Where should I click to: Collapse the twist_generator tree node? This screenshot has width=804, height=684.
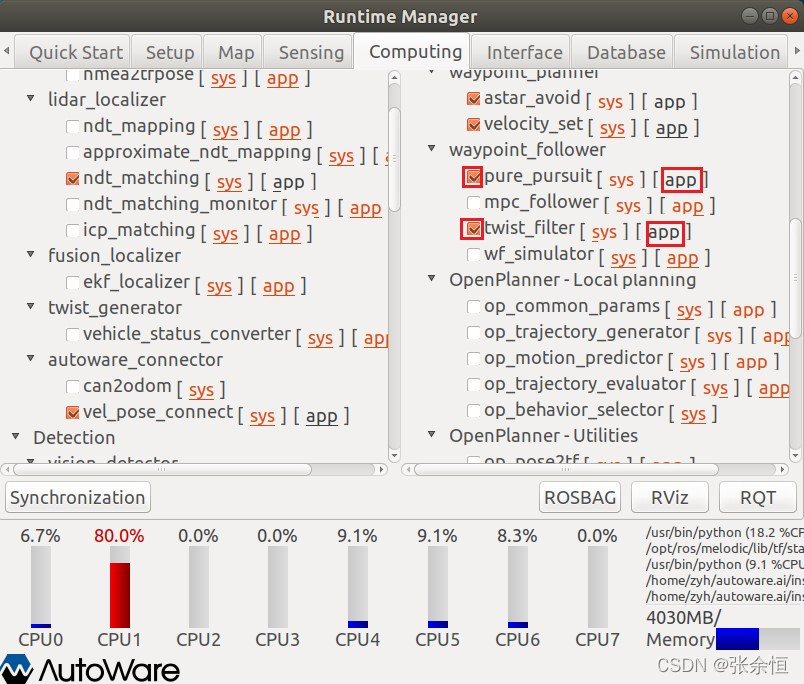pos(31,306)
